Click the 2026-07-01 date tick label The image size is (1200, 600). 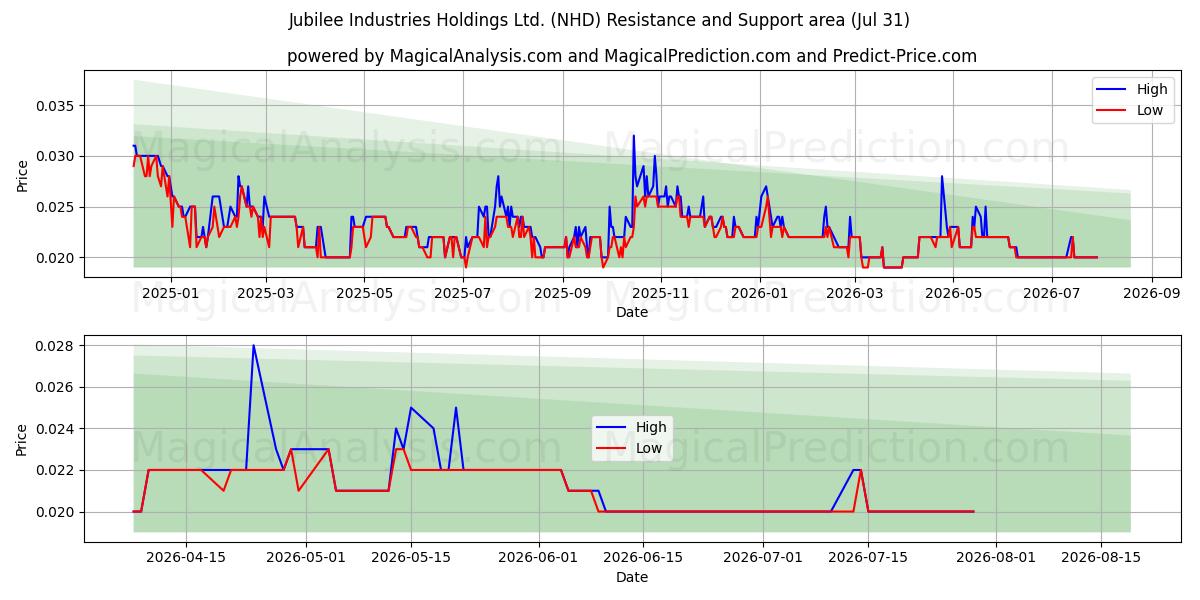(762, 558)
